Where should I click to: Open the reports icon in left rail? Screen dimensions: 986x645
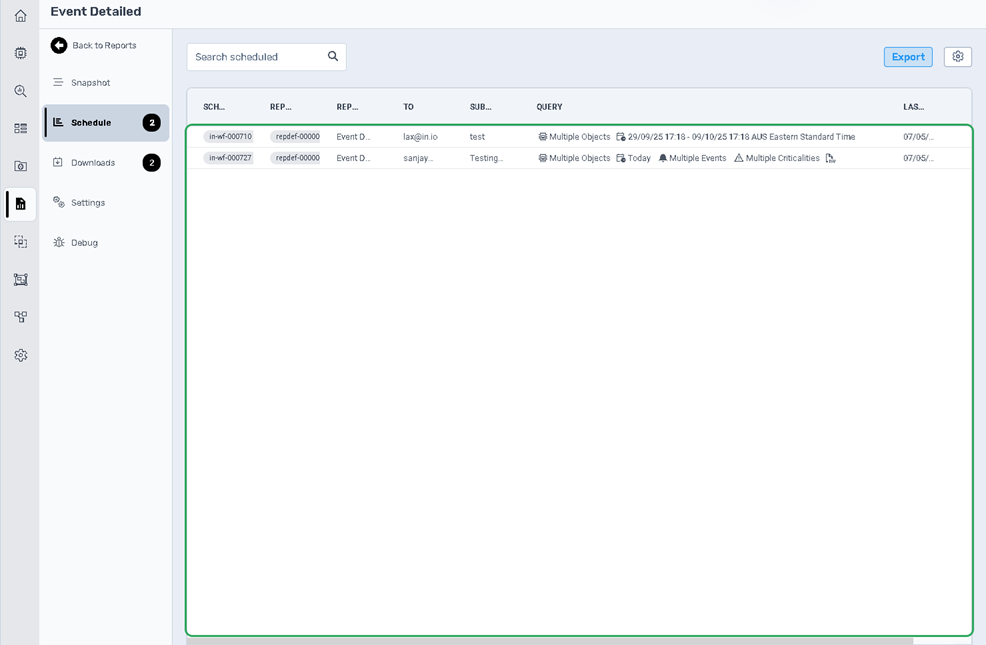tap(20, 204)
